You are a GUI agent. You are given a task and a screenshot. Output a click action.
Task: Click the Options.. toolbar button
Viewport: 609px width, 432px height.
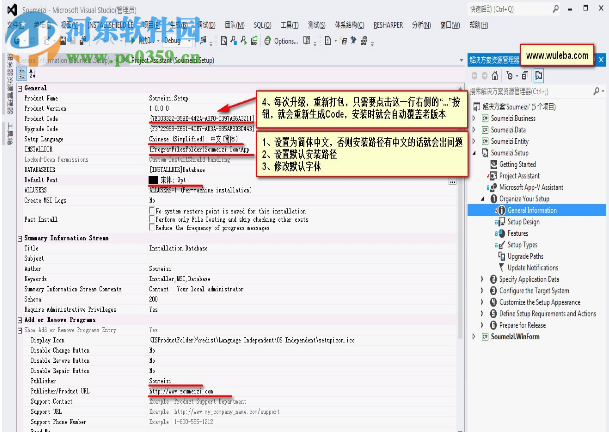pos(286,41)
